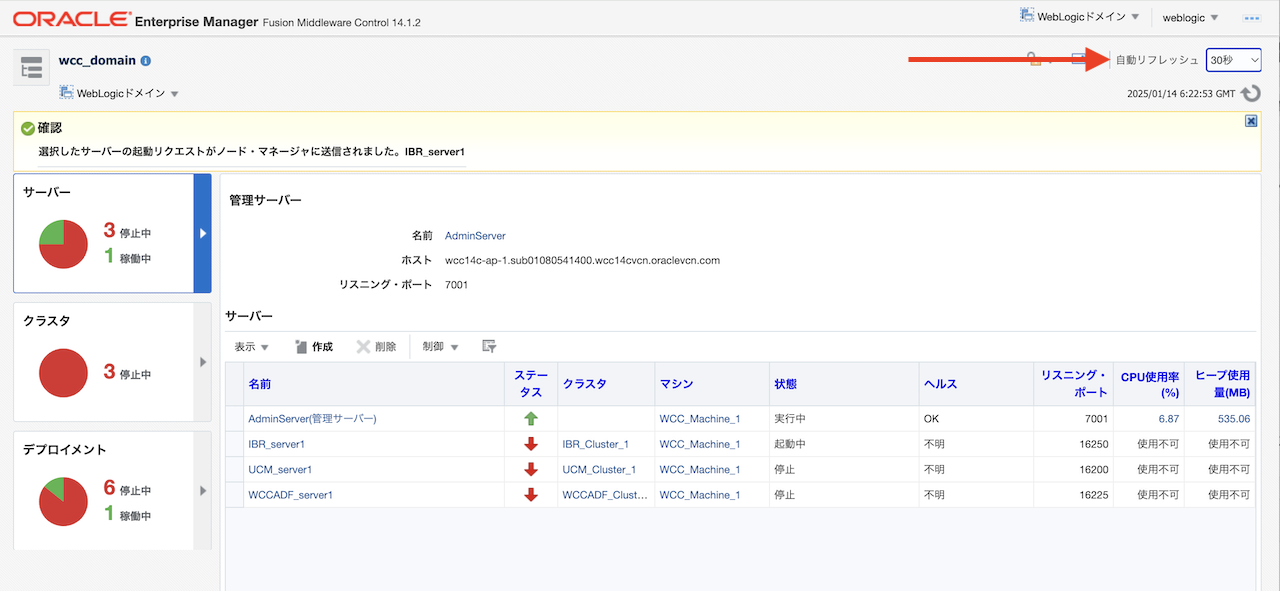Image resolution: width=1280 pixels, height=591 pixels.
Task: Expand the デプロイメント panel arrow
Action: (203, 490)
